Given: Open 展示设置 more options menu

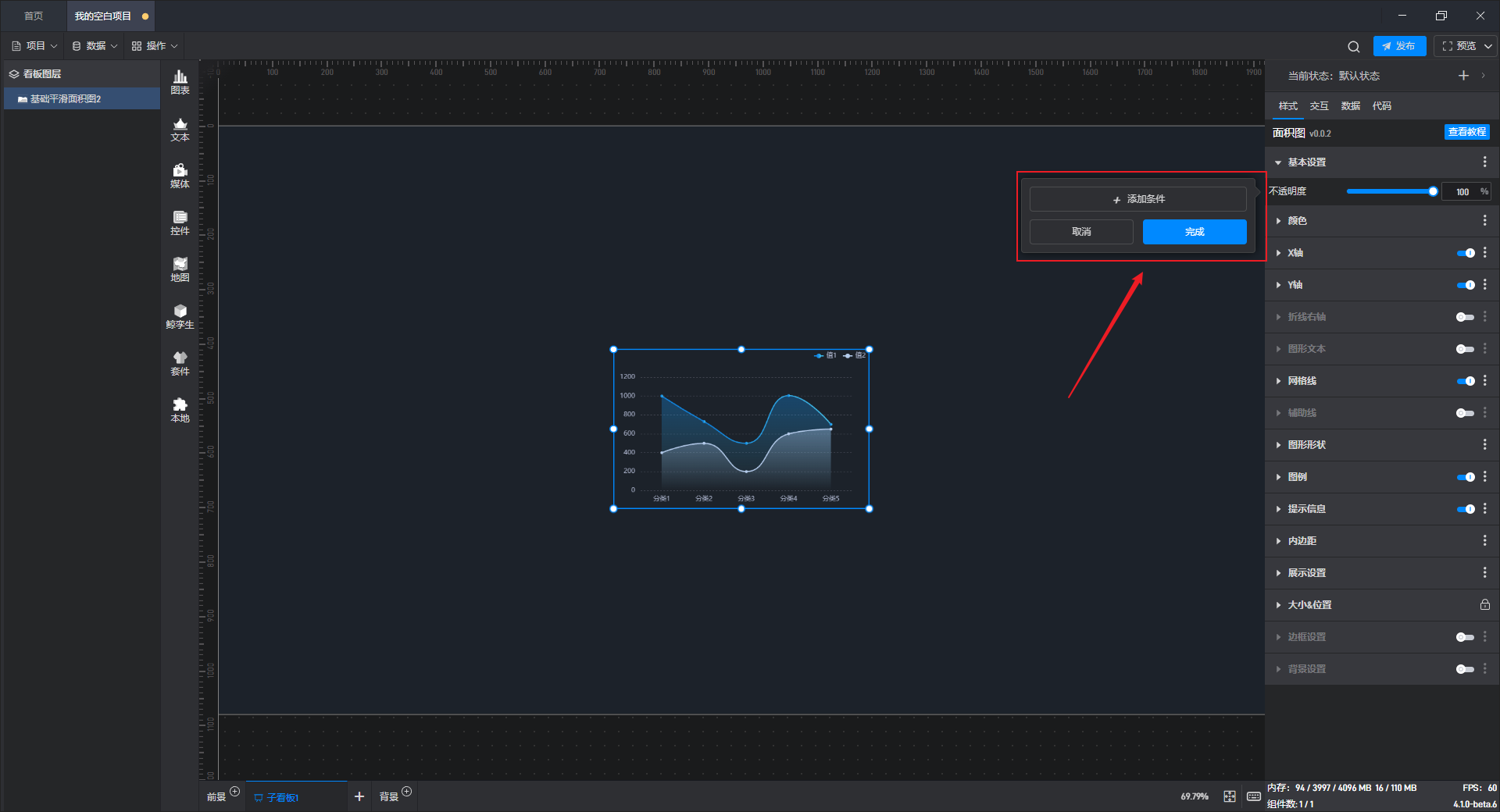Looking at the screenshot, I should click(1485, 573).
